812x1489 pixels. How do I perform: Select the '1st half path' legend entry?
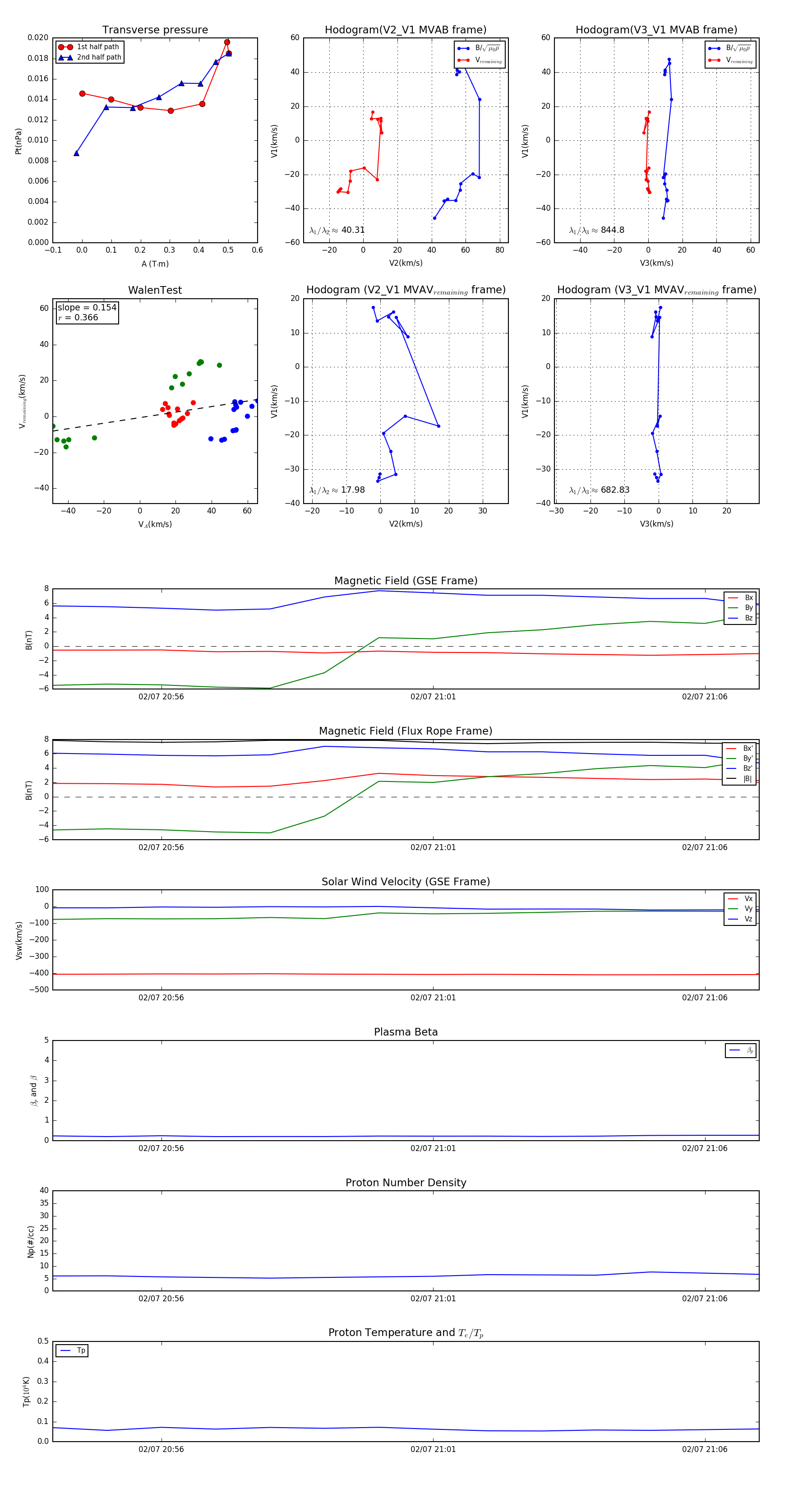point(90,47)
